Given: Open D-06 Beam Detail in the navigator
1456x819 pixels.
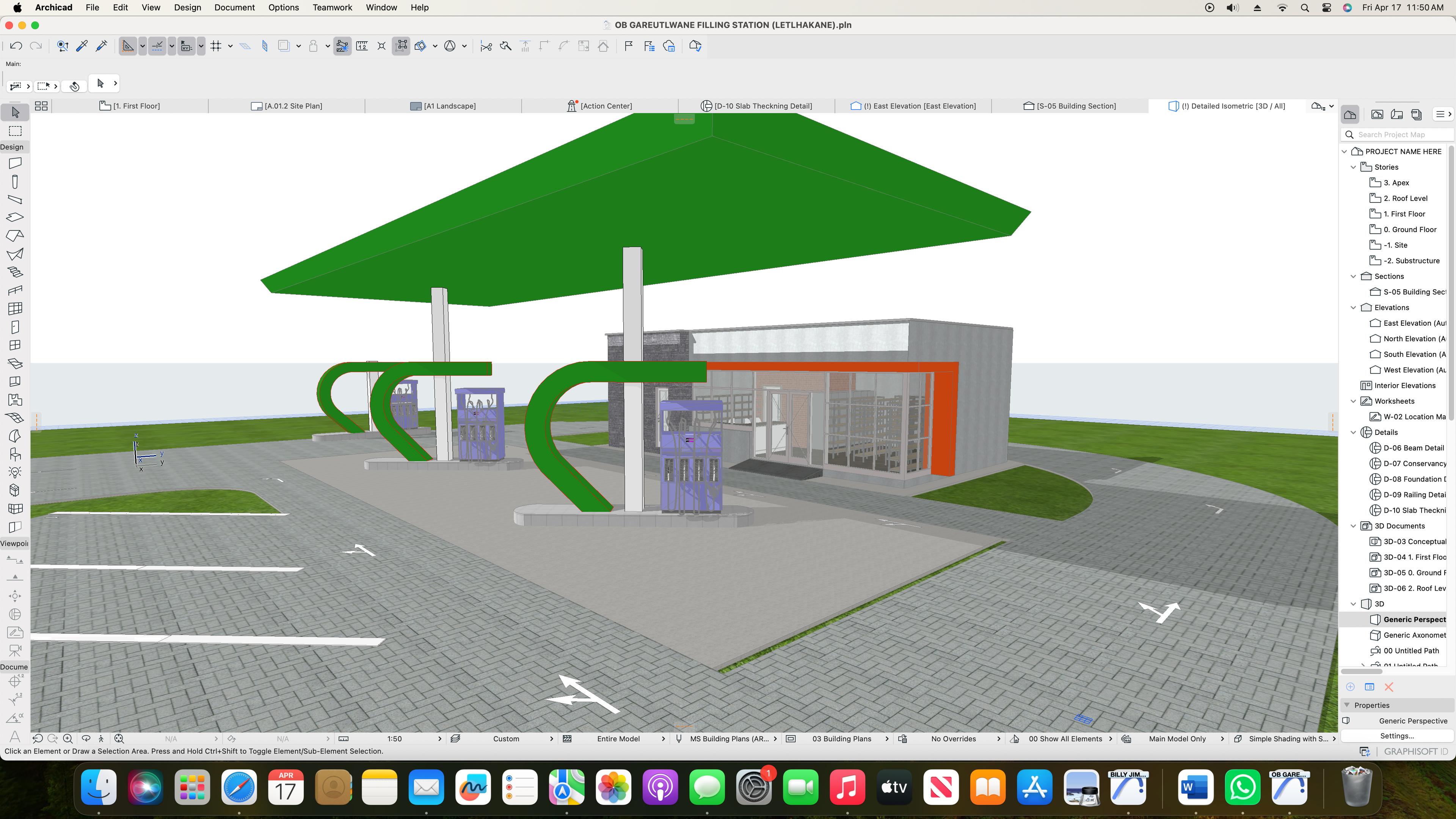Looking at the screenshot, I should click(x=1413, y=448).
